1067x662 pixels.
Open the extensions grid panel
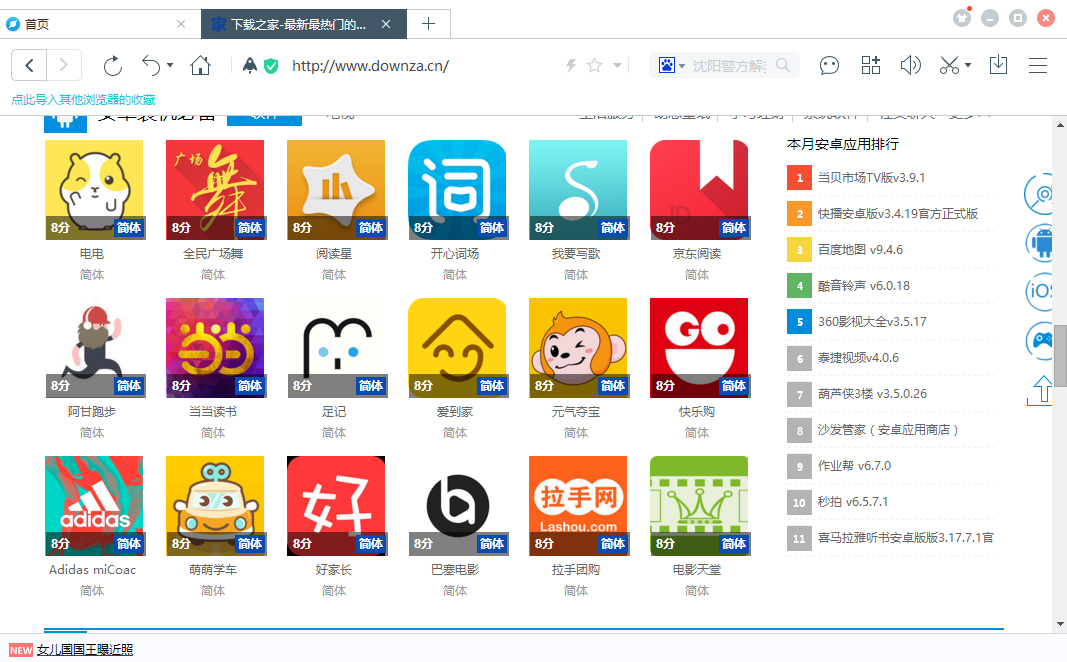pyautogui.click(x=870, y=64)
